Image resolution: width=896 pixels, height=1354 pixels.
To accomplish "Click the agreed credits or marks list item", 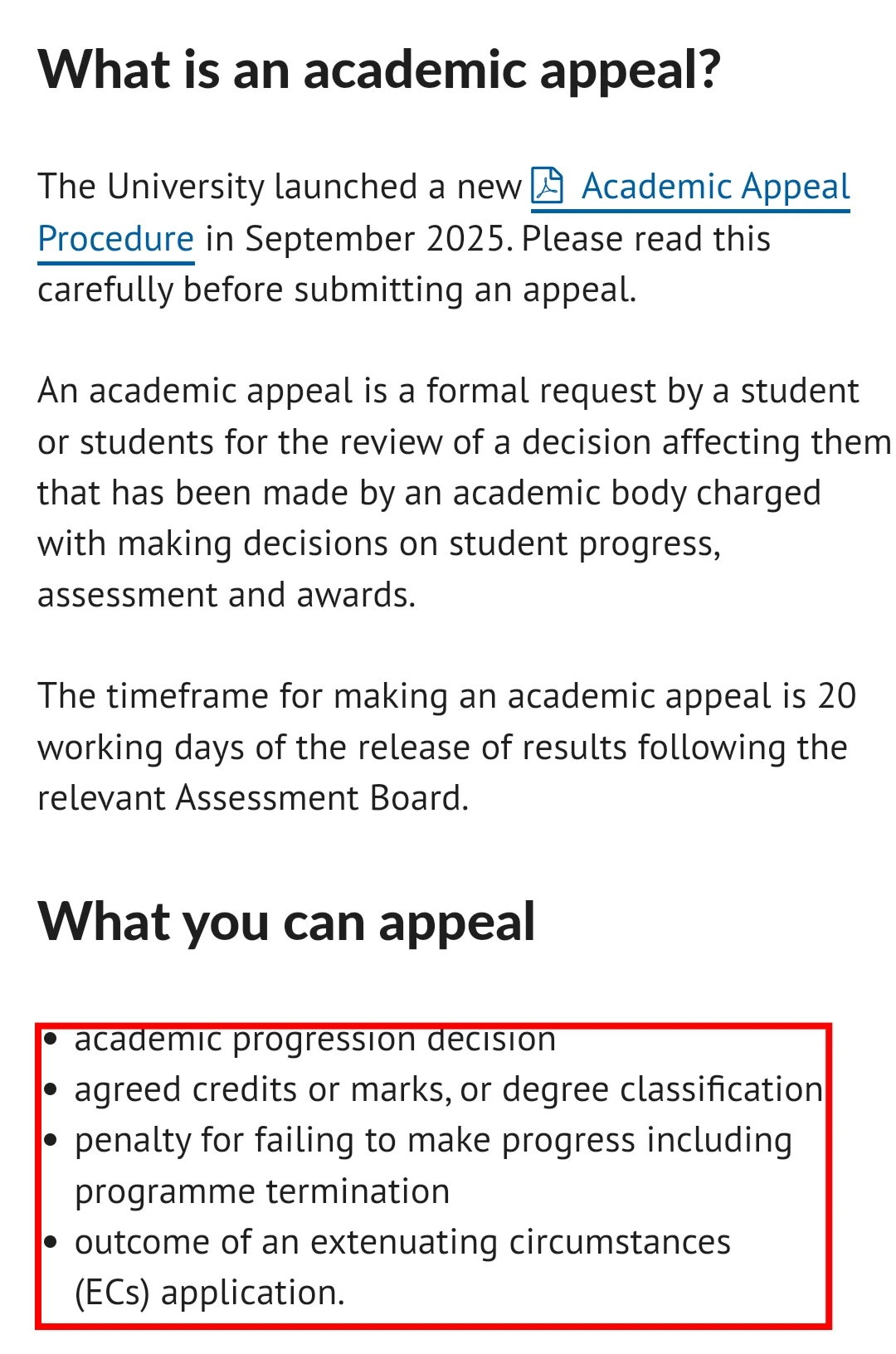I will 449,1089.
